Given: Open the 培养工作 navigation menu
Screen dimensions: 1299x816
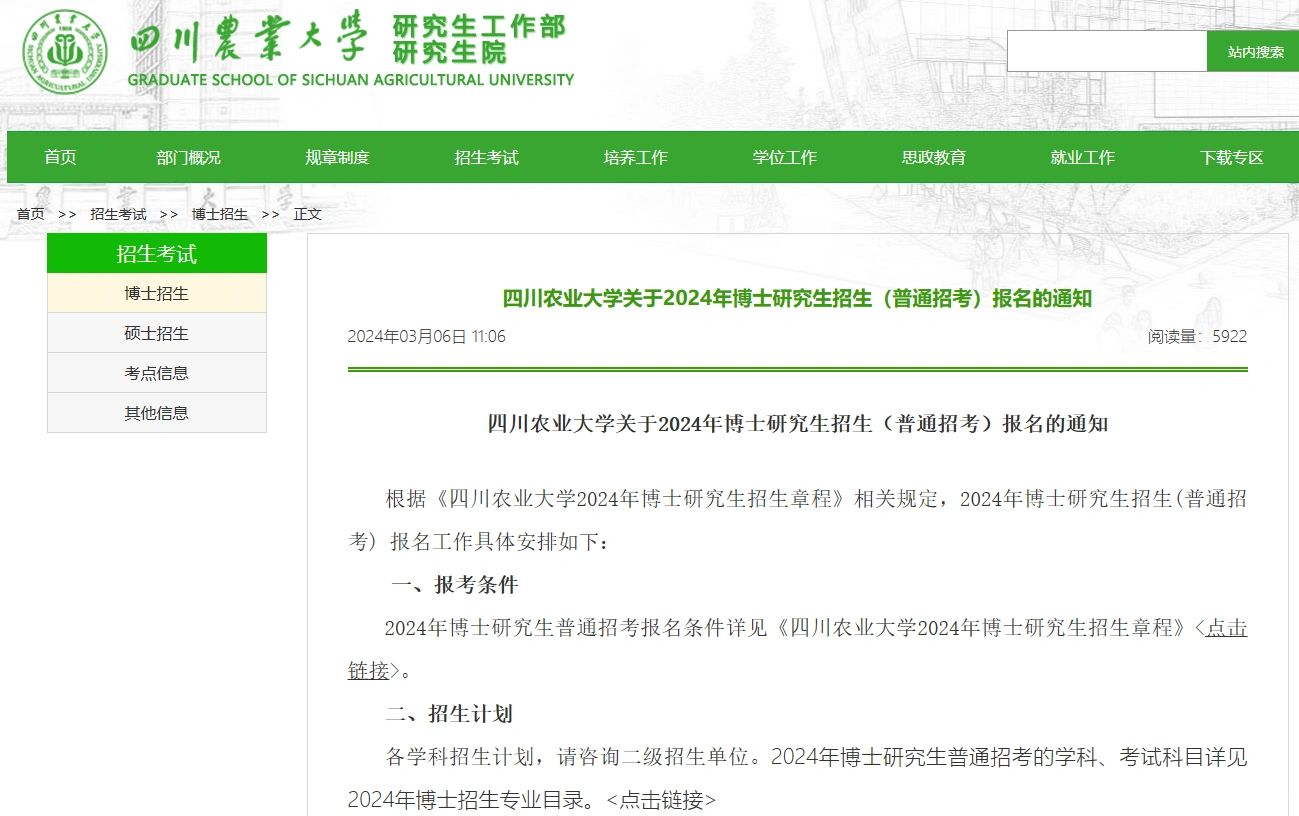Looking at the screenshot, I should pos(635,157).
